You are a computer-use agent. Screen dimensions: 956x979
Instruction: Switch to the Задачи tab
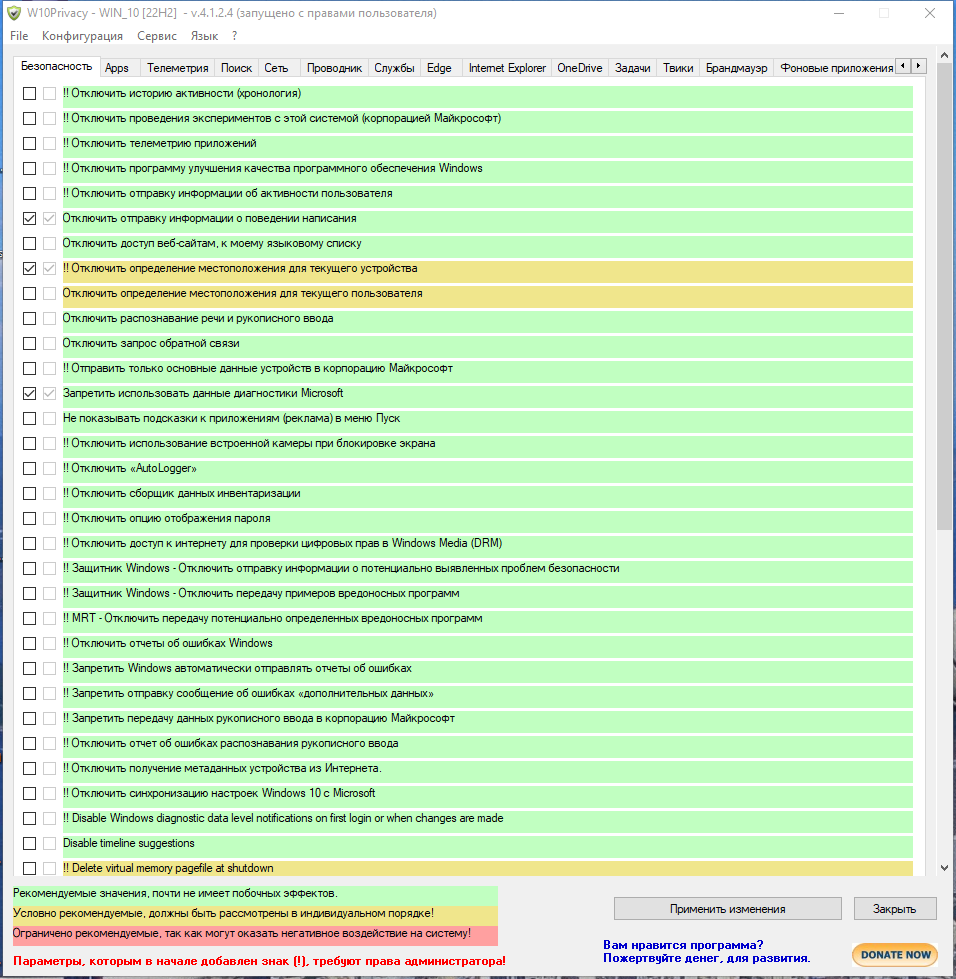(x=633, y=68)
